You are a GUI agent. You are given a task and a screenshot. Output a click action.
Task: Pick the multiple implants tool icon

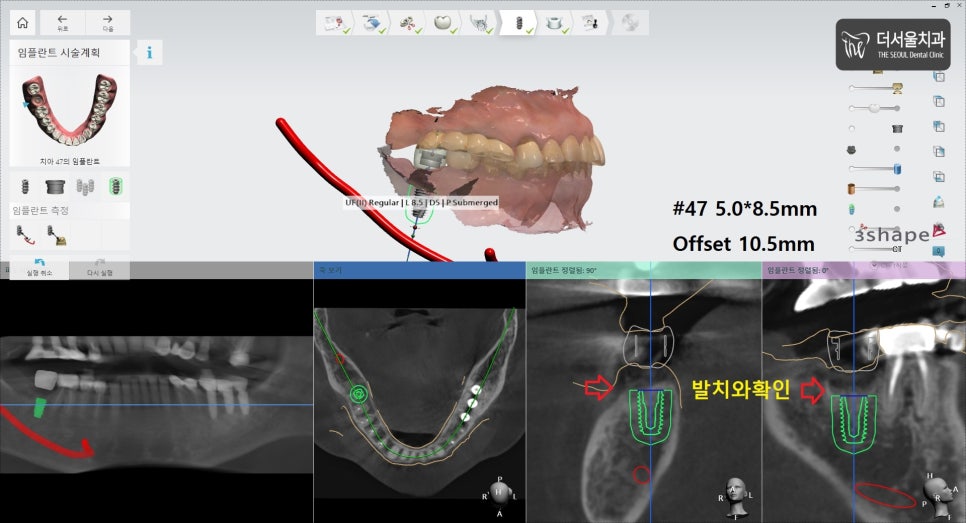tap(85, 186)
